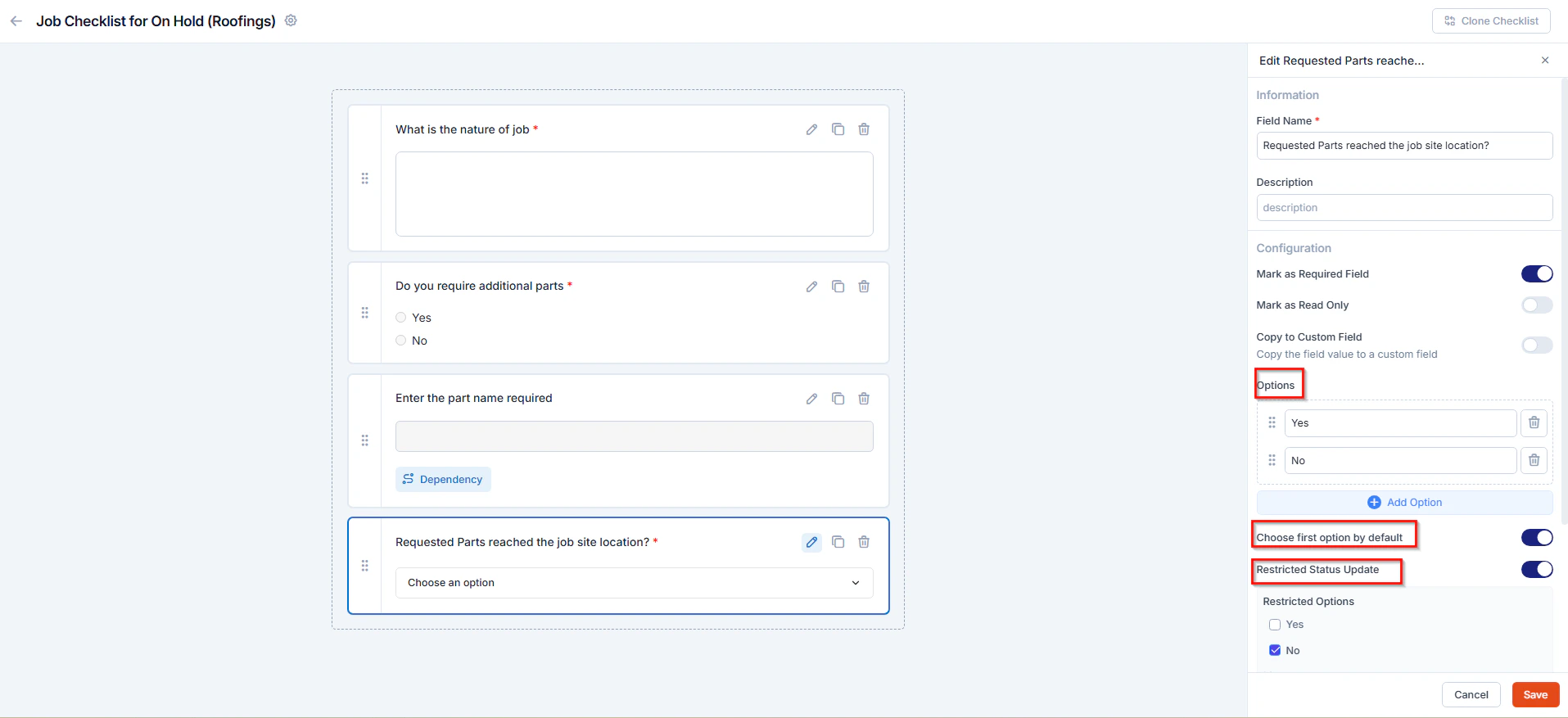The width and height of the screenshot is (1568, 718).
Task: Click drag handle beside the 'Yes' option
Action: click(x=1272, y=423)
